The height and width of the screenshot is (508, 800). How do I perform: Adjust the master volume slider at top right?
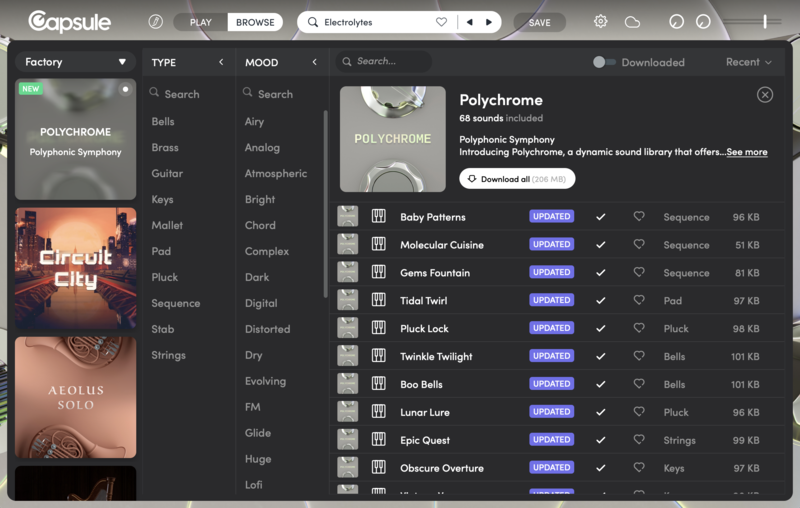click(765, 21)
